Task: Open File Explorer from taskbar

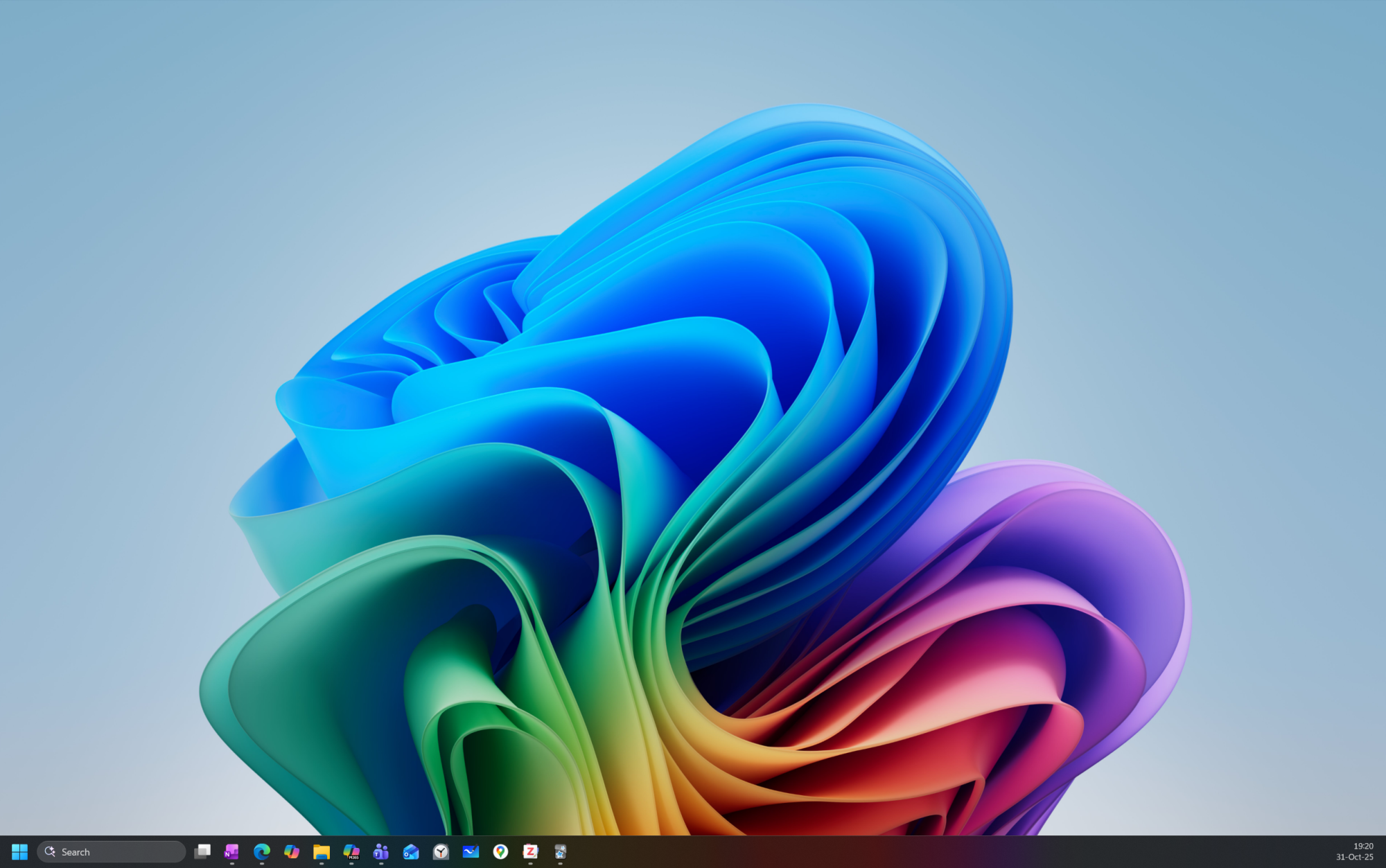Action: tap(321, 851)
